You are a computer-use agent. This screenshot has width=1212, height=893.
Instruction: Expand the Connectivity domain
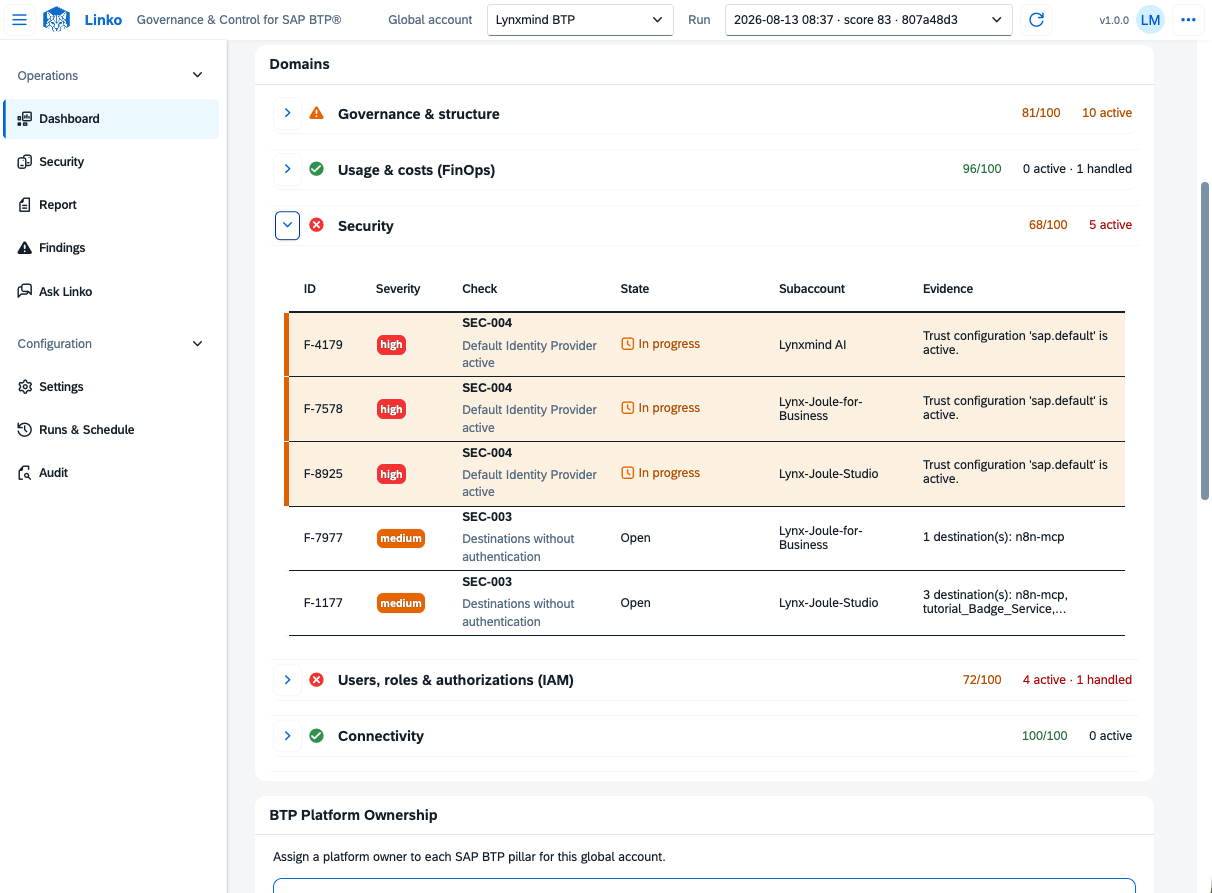tap(287, 735)
